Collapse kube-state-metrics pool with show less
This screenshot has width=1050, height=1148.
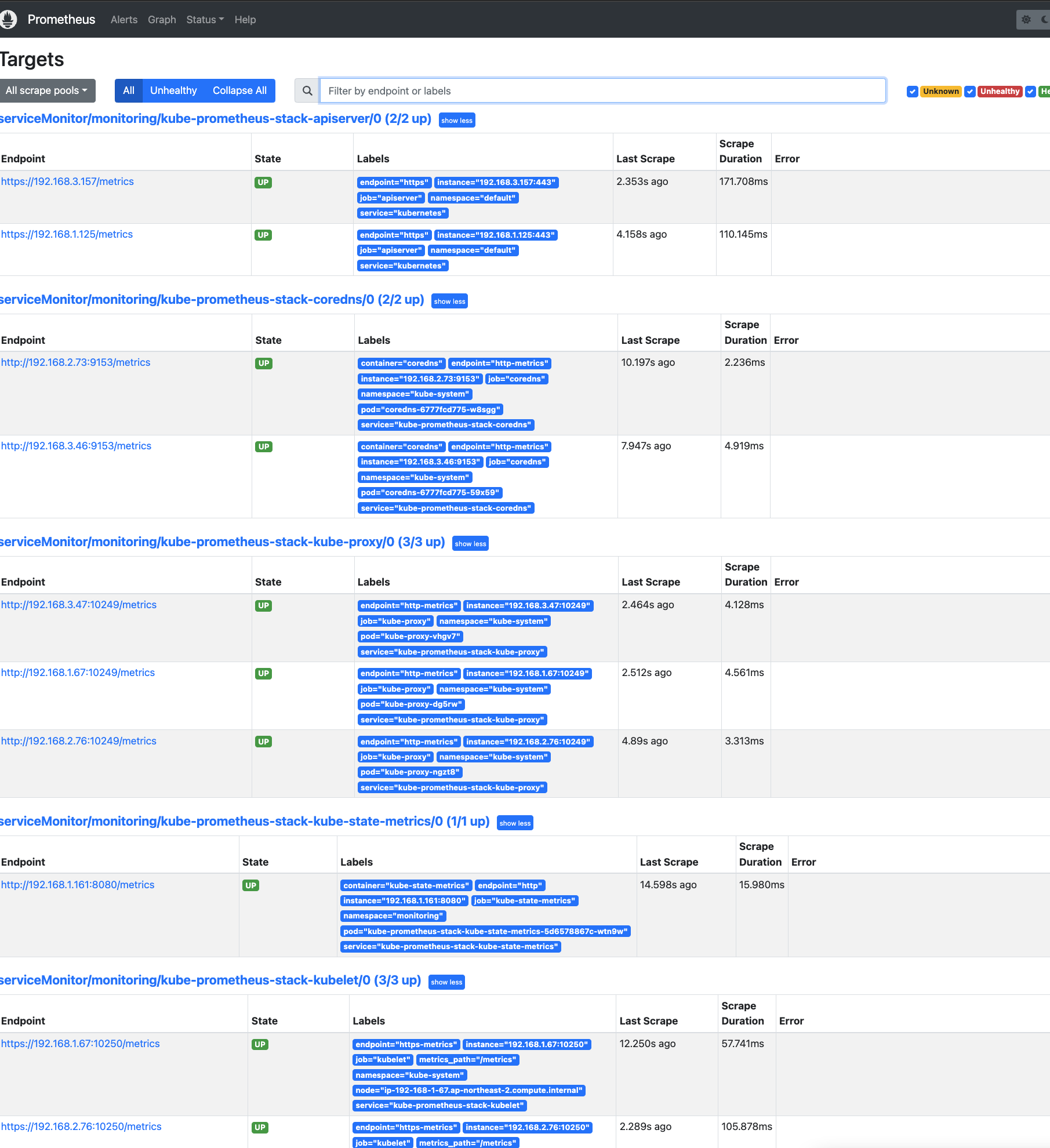(515, 823)
